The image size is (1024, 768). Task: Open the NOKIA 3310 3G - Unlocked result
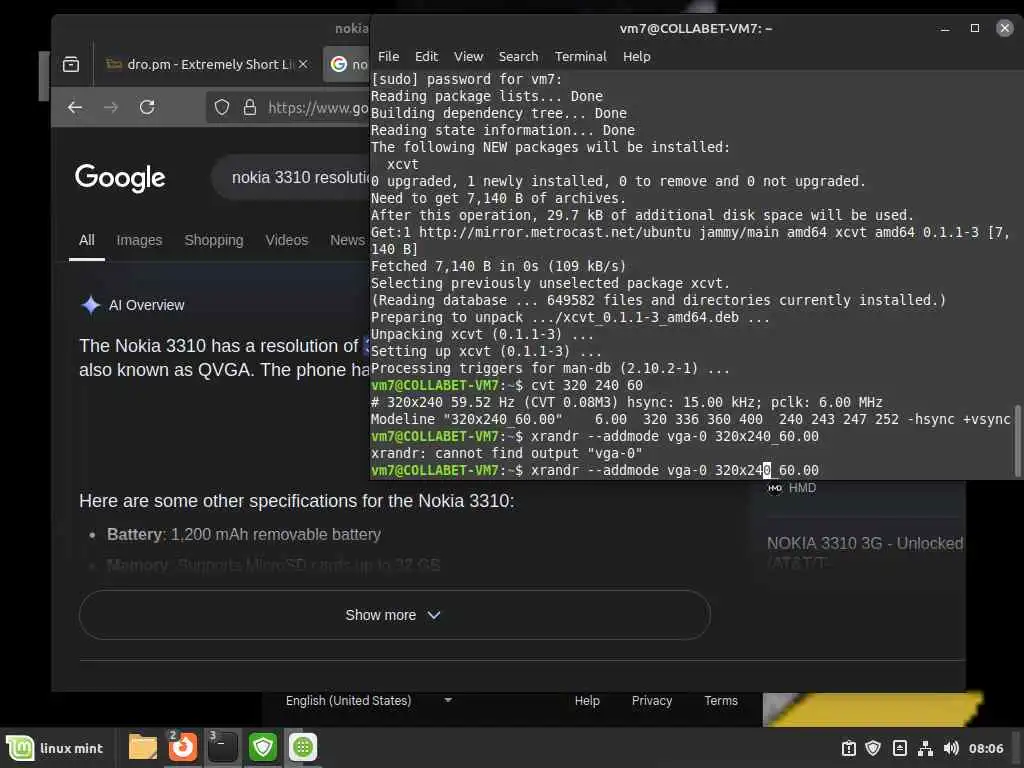pyautogui.click(x=865, y=544)
